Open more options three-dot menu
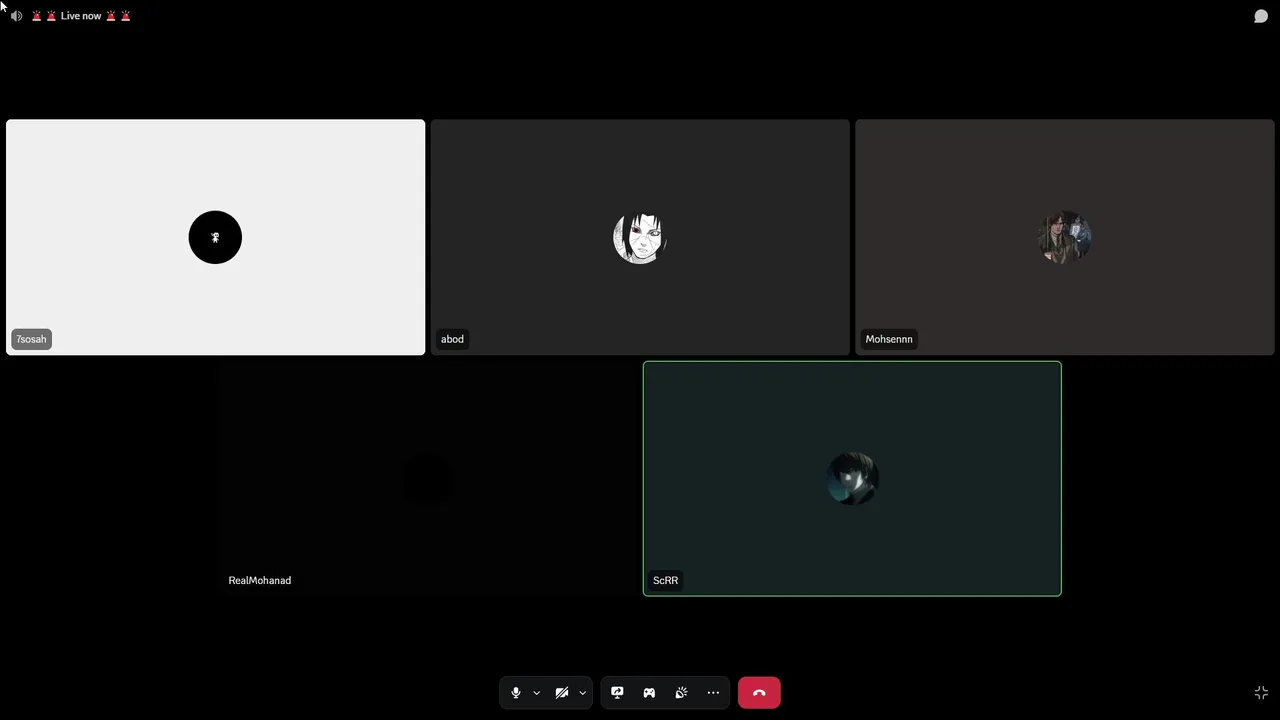1280x720 pixels. [713, 693]
